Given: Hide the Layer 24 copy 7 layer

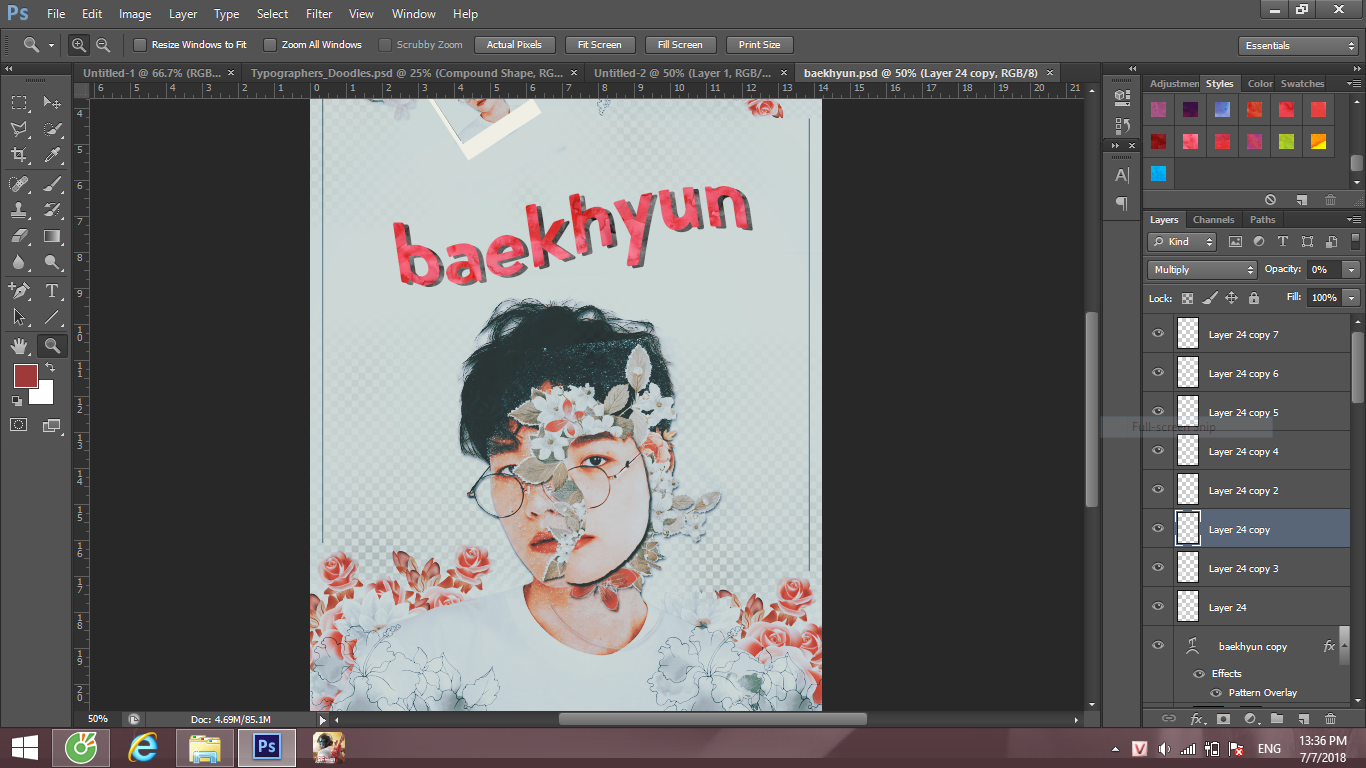Looking at the screenshot, I should tap(1158, 334).
